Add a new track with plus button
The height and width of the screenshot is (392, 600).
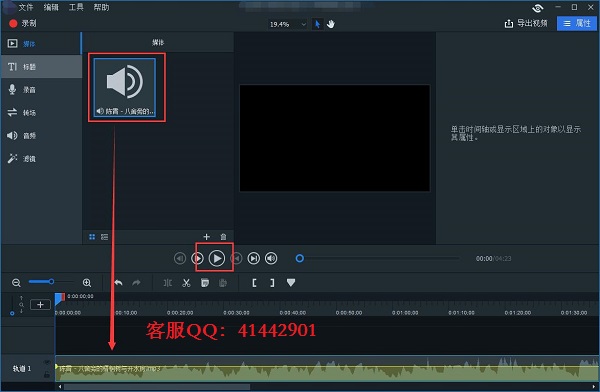pyautogui.click(x=40, y=305)
